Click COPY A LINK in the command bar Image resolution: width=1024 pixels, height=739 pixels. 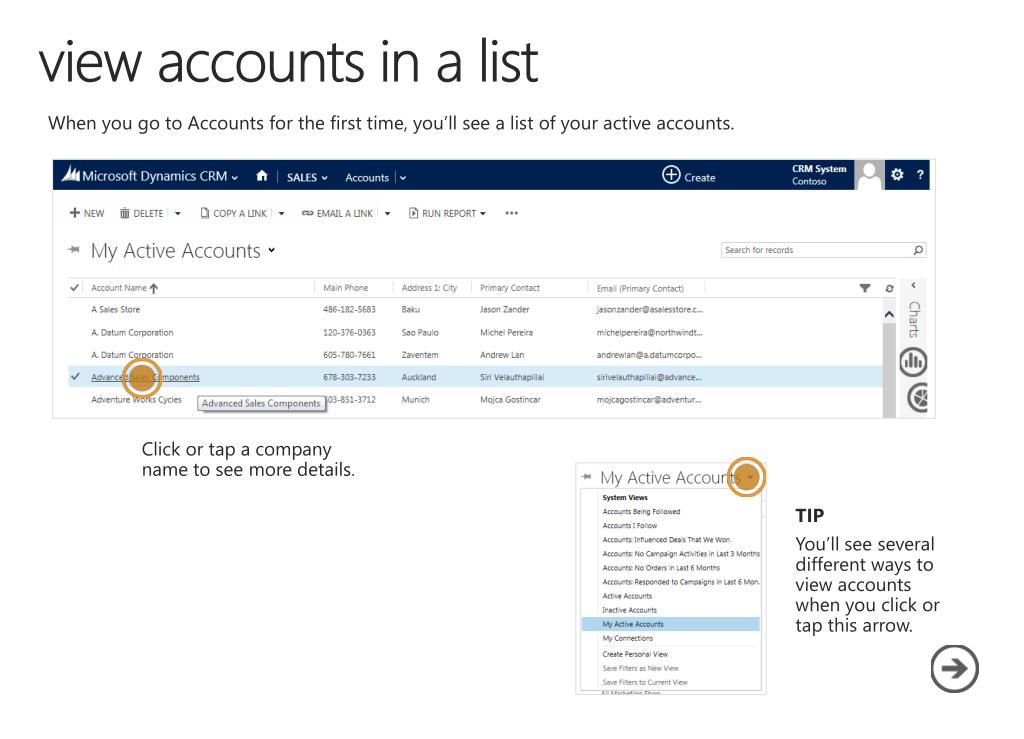click(x=233, y=213)
